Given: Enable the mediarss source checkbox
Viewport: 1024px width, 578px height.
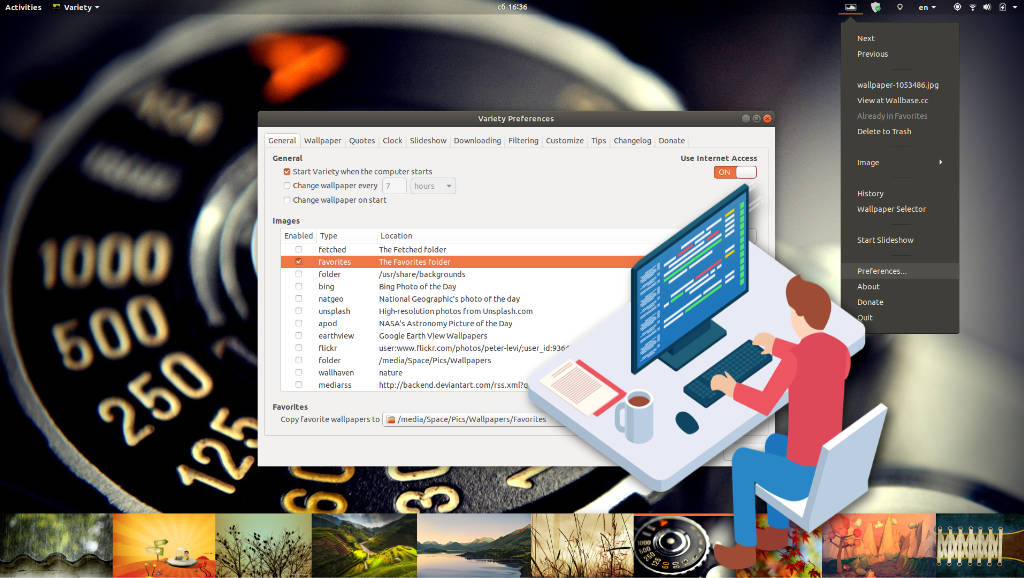Looking at the screenshot, I should 298,385.
